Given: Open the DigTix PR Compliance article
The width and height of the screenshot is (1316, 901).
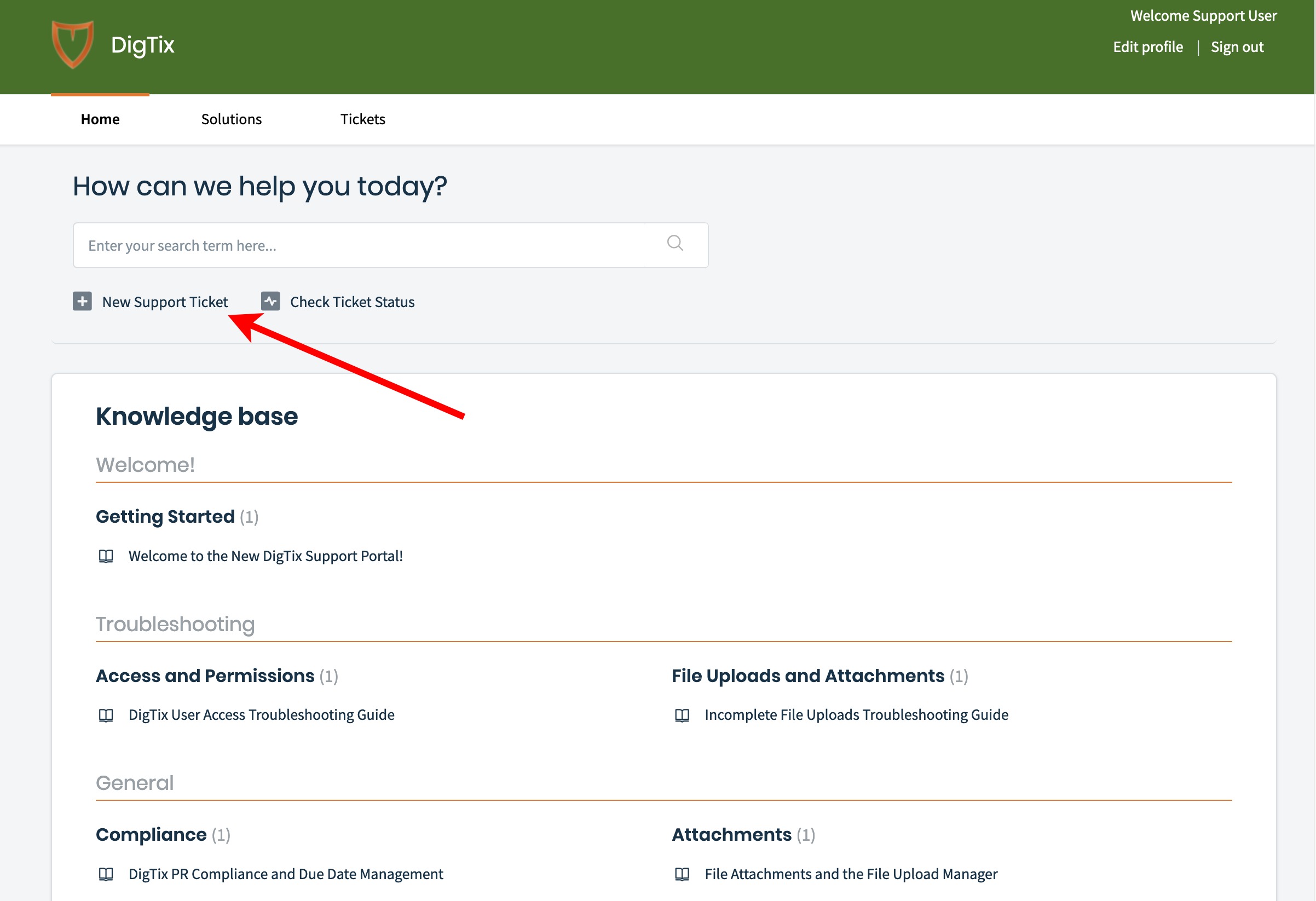Looking at the screenshot, I should point(285,874).
